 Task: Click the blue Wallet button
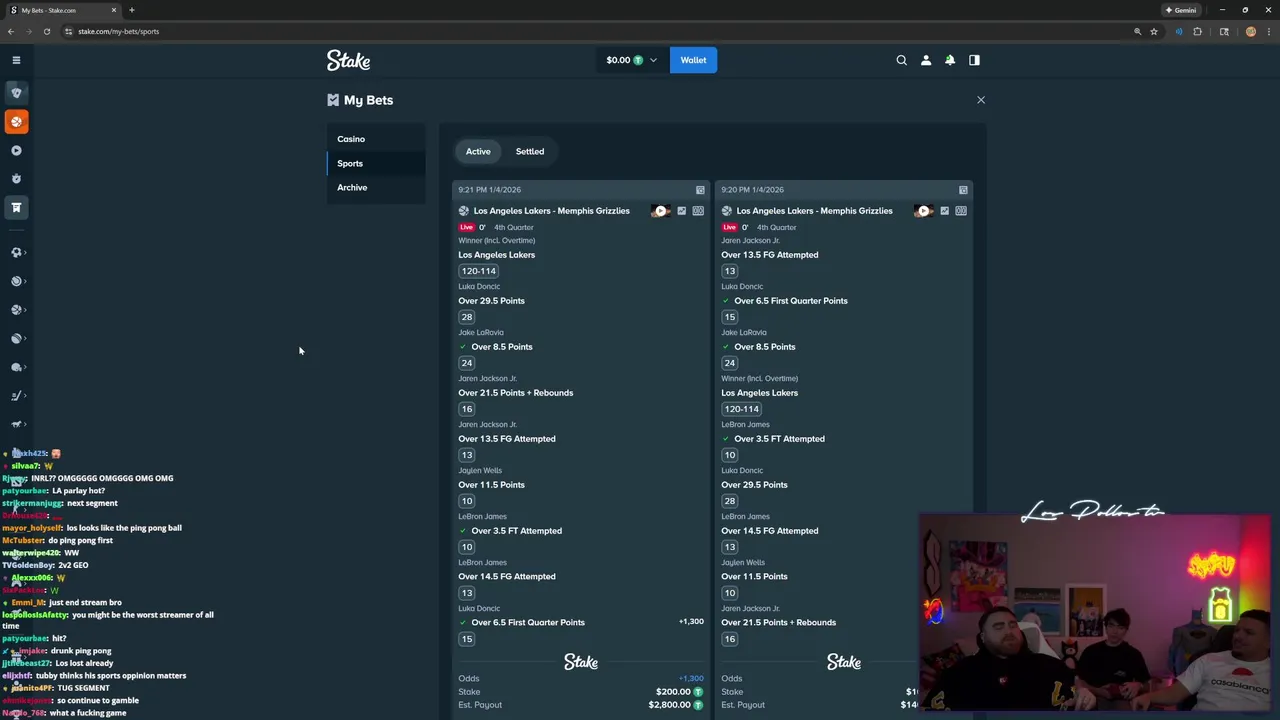693,60
